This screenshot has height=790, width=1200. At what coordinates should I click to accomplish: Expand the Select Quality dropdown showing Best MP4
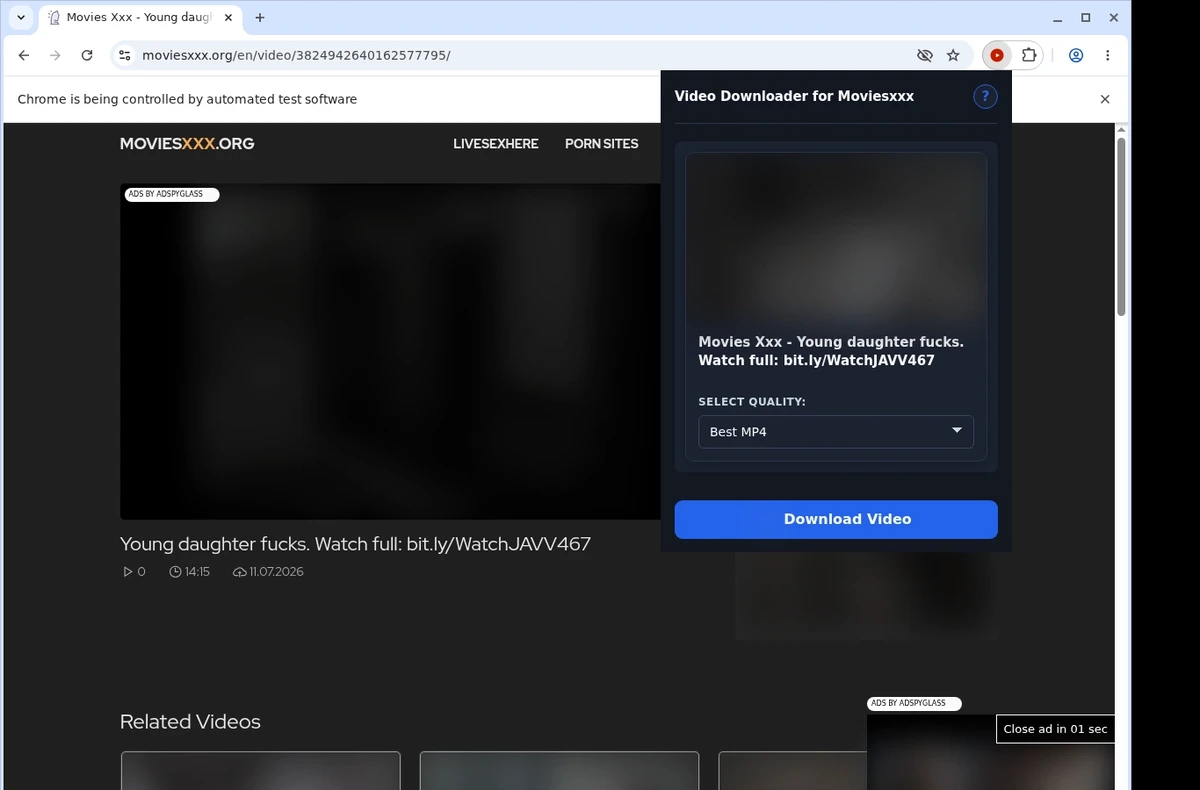[x=836, y=431]
